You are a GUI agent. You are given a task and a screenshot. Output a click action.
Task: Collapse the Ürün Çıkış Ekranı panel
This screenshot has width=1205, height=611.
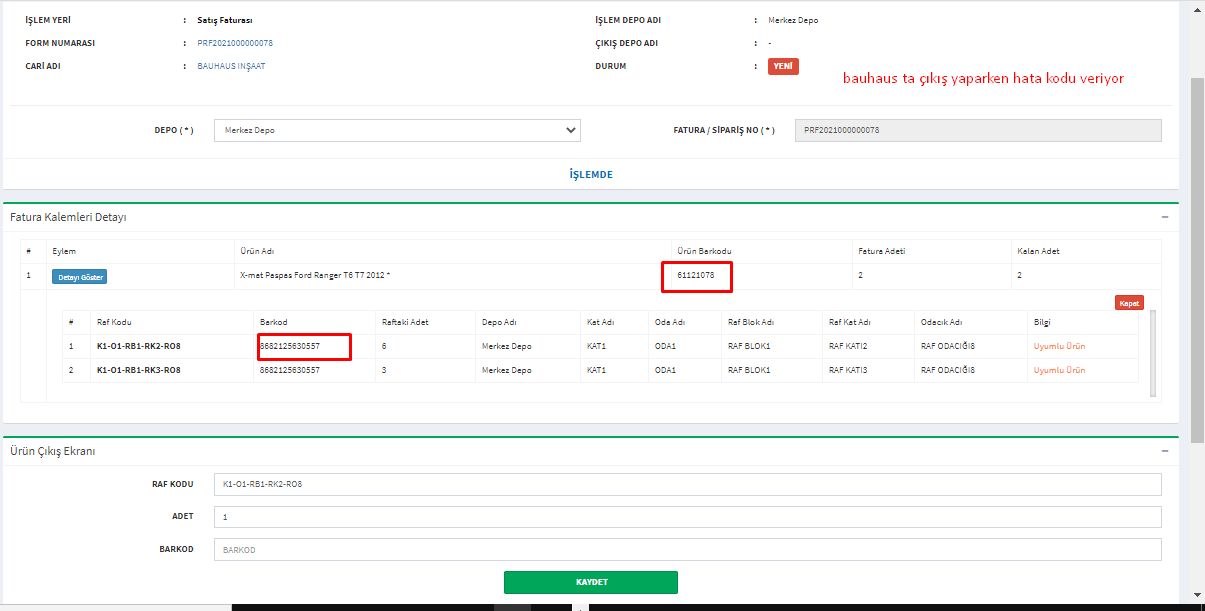pyautogui.click(x=1164, y=451)
